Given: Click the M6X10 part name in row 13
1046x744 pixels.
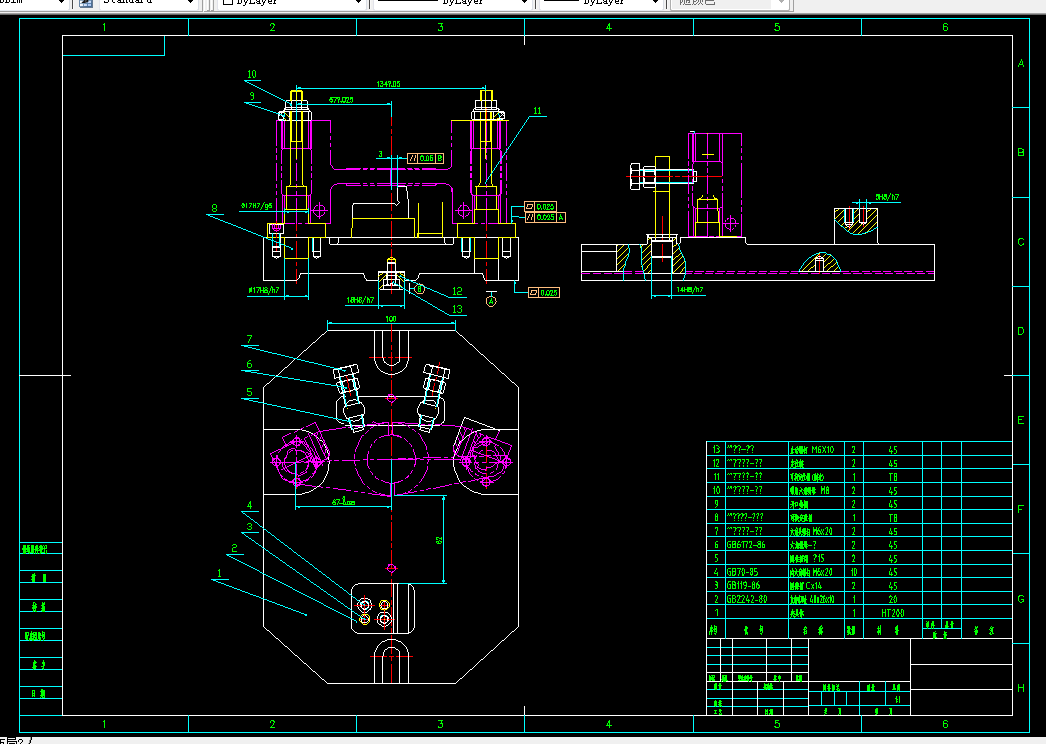Looking at the screenshot, I should (812, 450).
